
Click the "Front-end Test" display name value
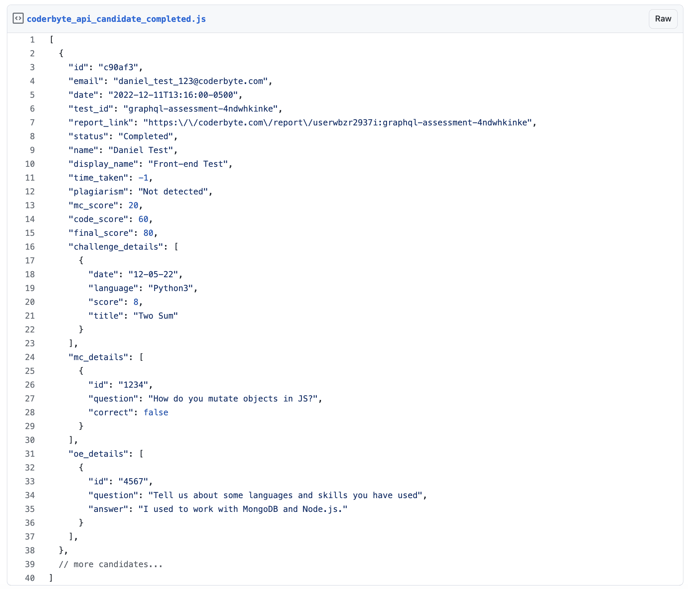(x=190, y=164)
